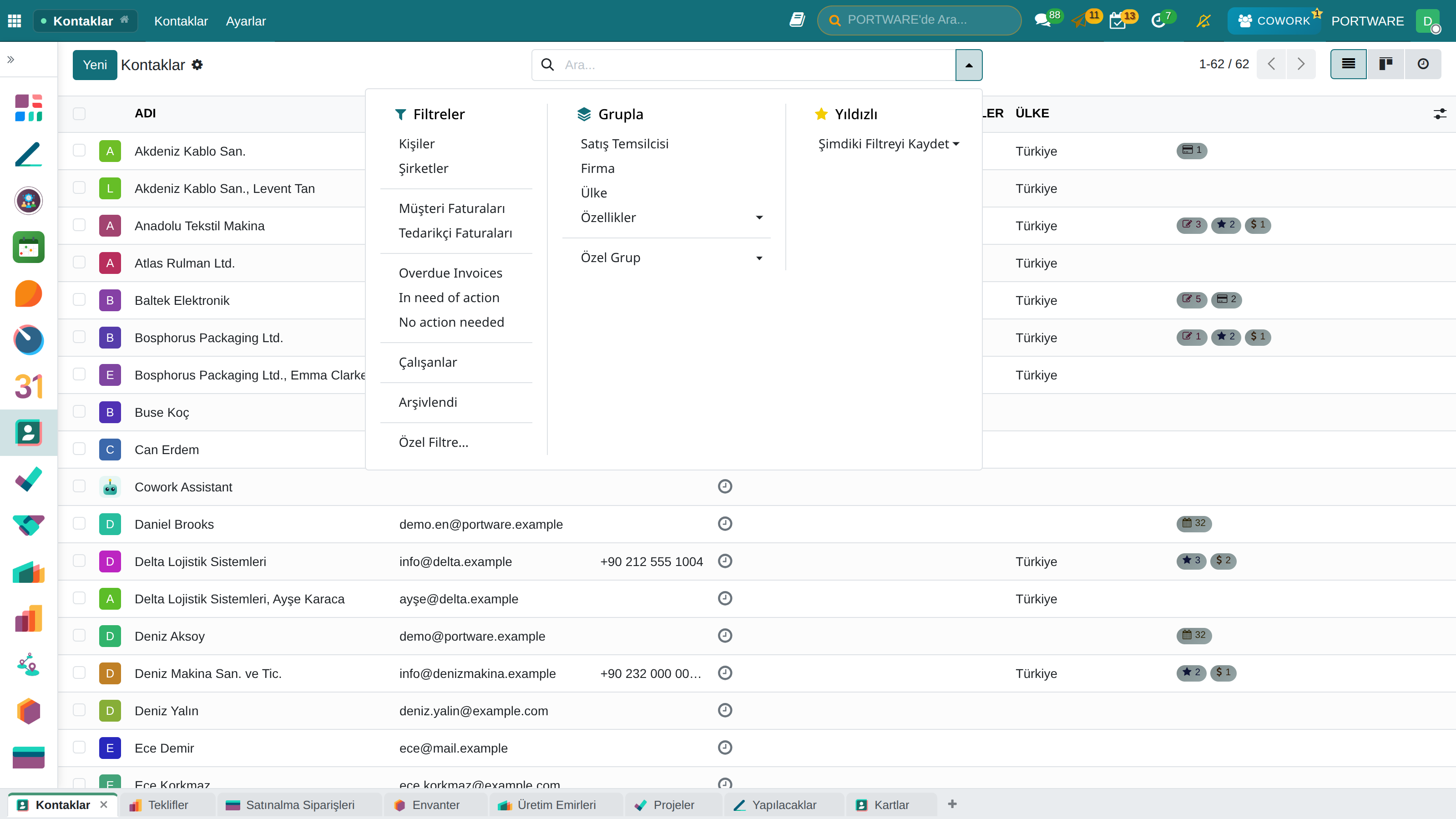Toggle the select-all header checkbox
Image resolution: width=1456 pixels, height=819 pixels.
click(x=79, y=114)
